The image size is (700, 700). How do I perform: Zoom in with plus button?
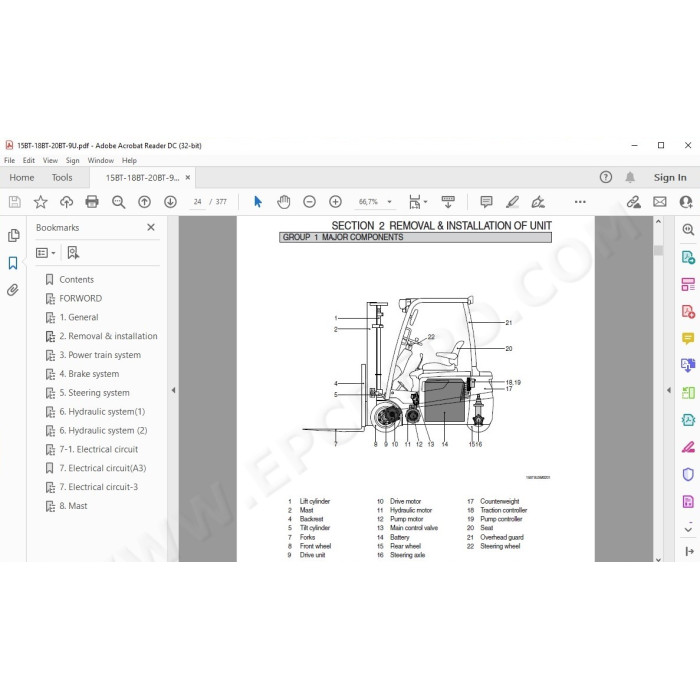335,202
